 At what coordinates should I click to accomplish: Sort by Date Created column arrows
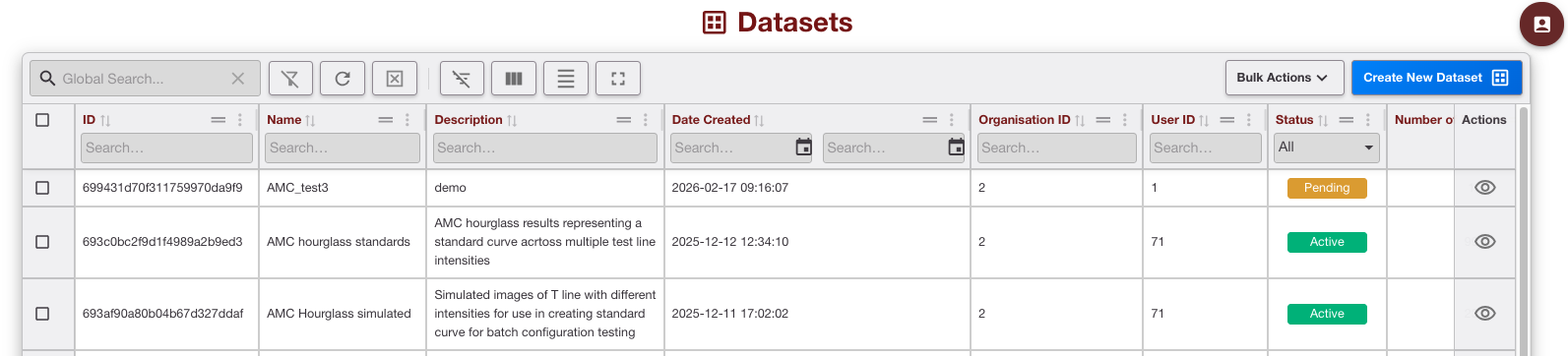point(759,120)
